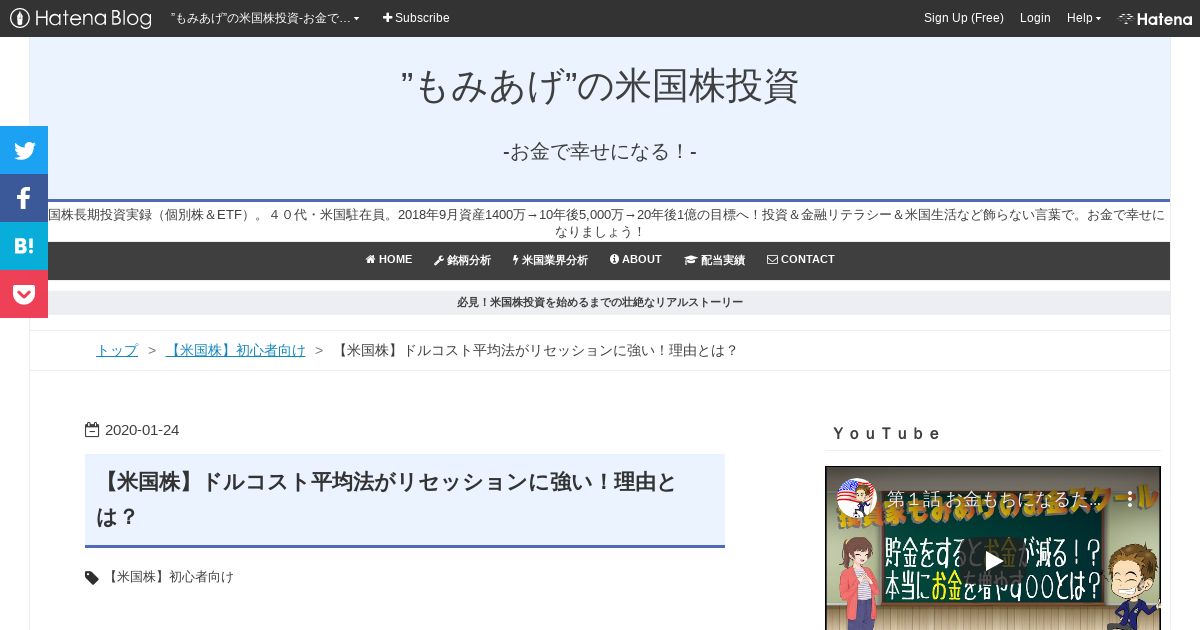
Task: Click the YouTube sidebar heading
Action: [x=887, y=434]
